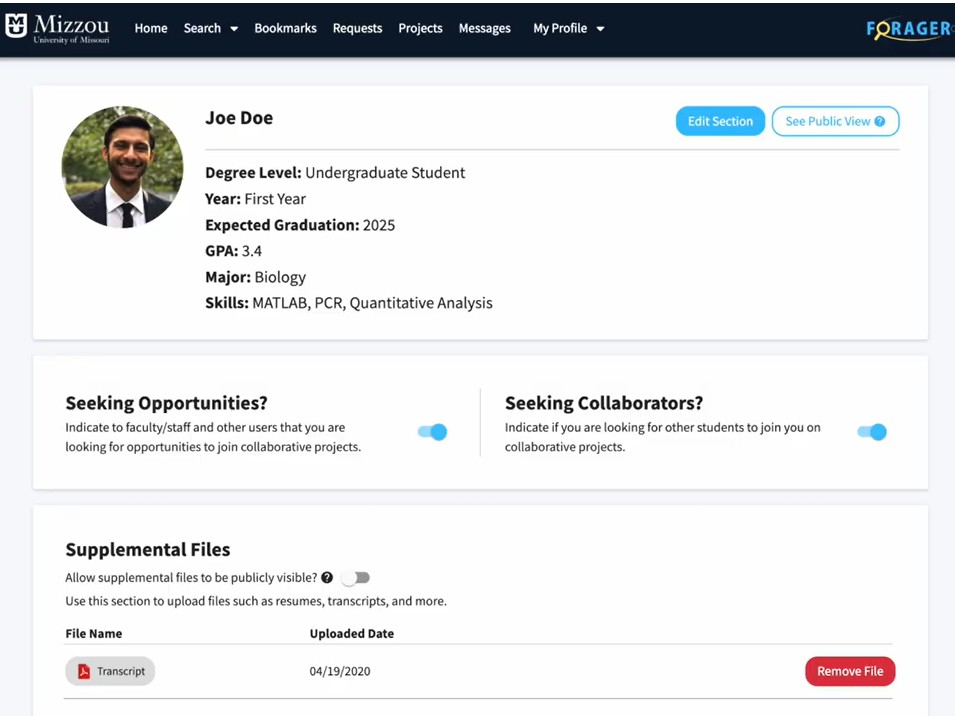Open the Transcript file
Viewport: 955px width, 716px height.
tap(110, 671)
